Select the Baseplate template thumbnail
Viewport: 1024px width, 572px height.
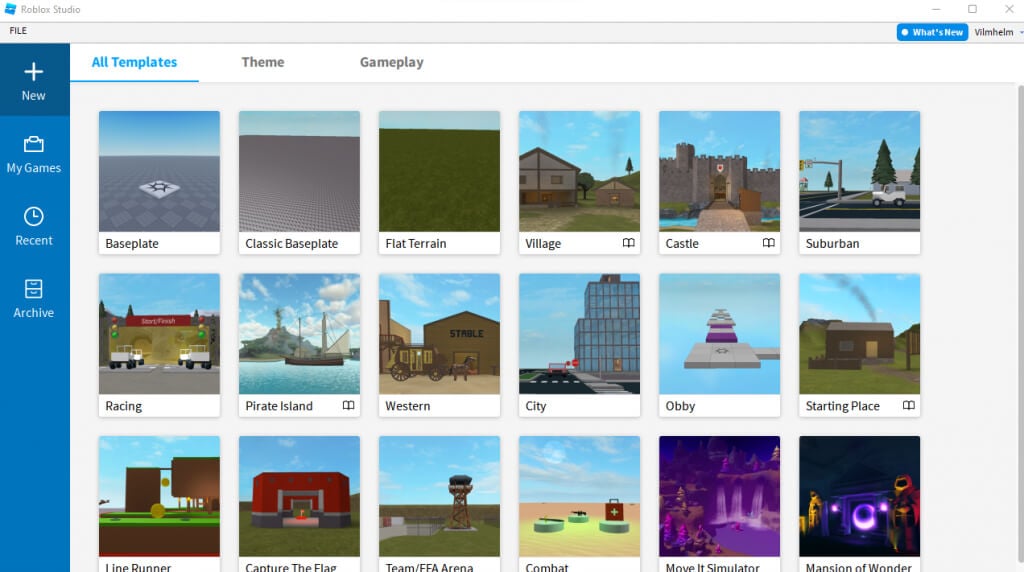[159, 171]
